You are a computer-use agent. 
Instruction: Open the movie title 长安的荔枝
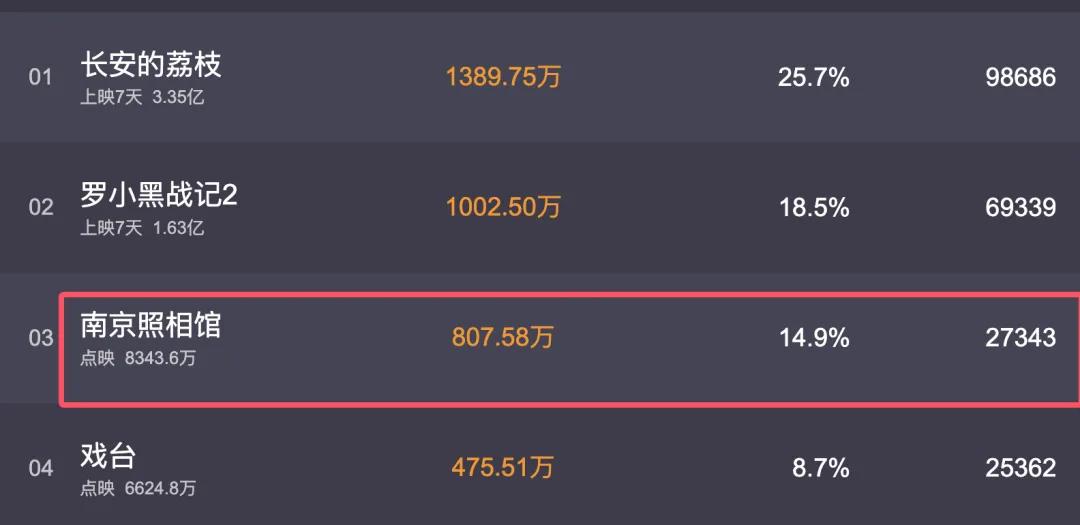tap(151, 65)
